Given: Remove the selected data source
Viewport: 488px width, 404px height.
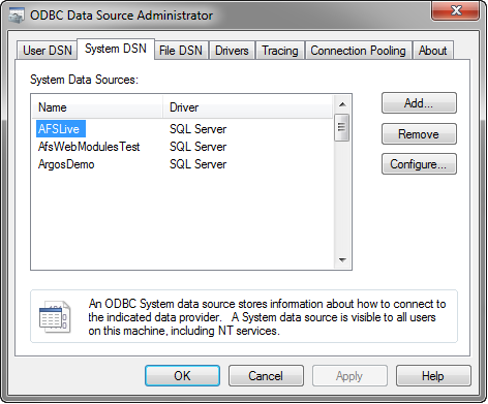Looking at the screenshot, I should point(419,134).
